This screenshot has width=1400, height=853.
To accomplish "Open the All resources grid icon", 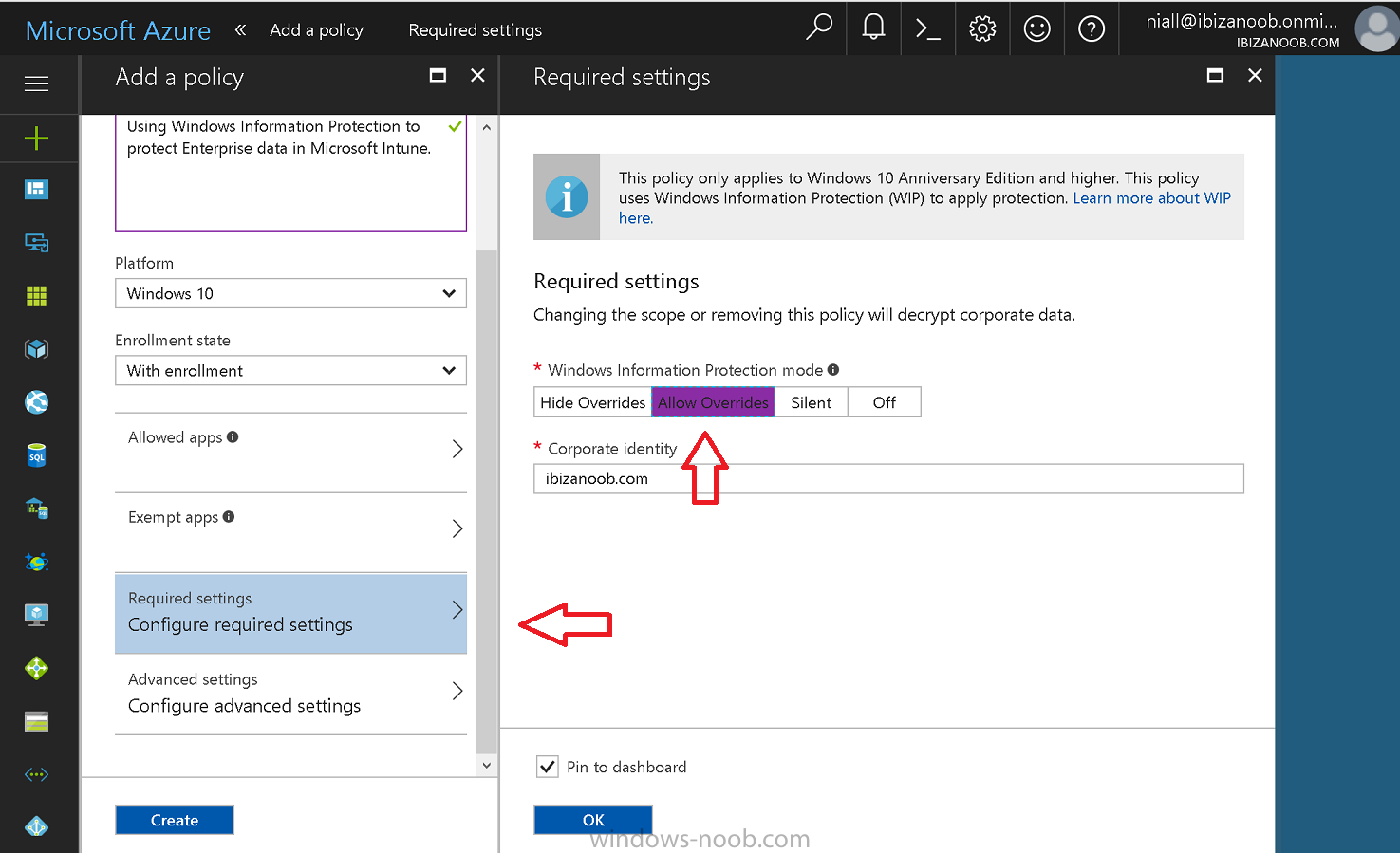I will click(x=36, y=296).
